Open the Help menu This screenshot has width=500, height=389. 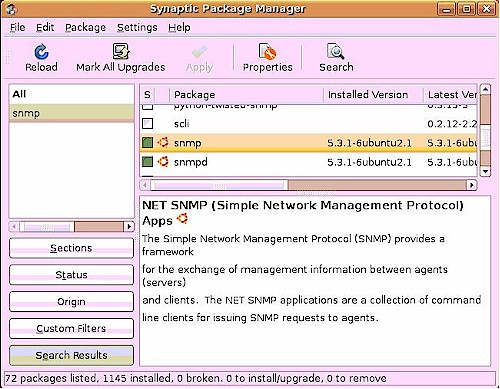(179, 27)
